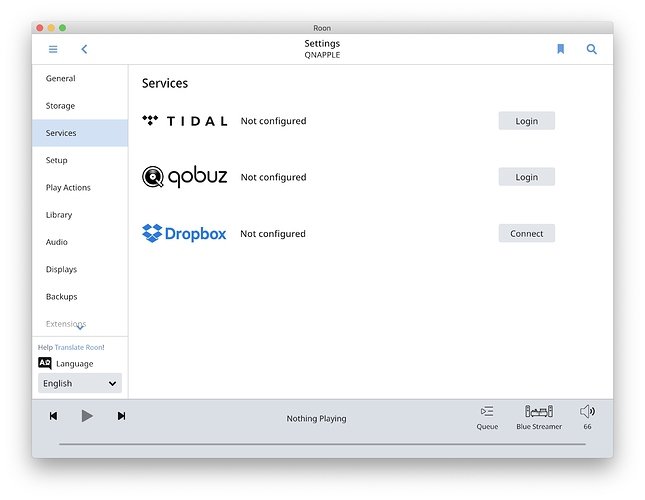
Task: Click the Dropbox logo
Action: 184,234
